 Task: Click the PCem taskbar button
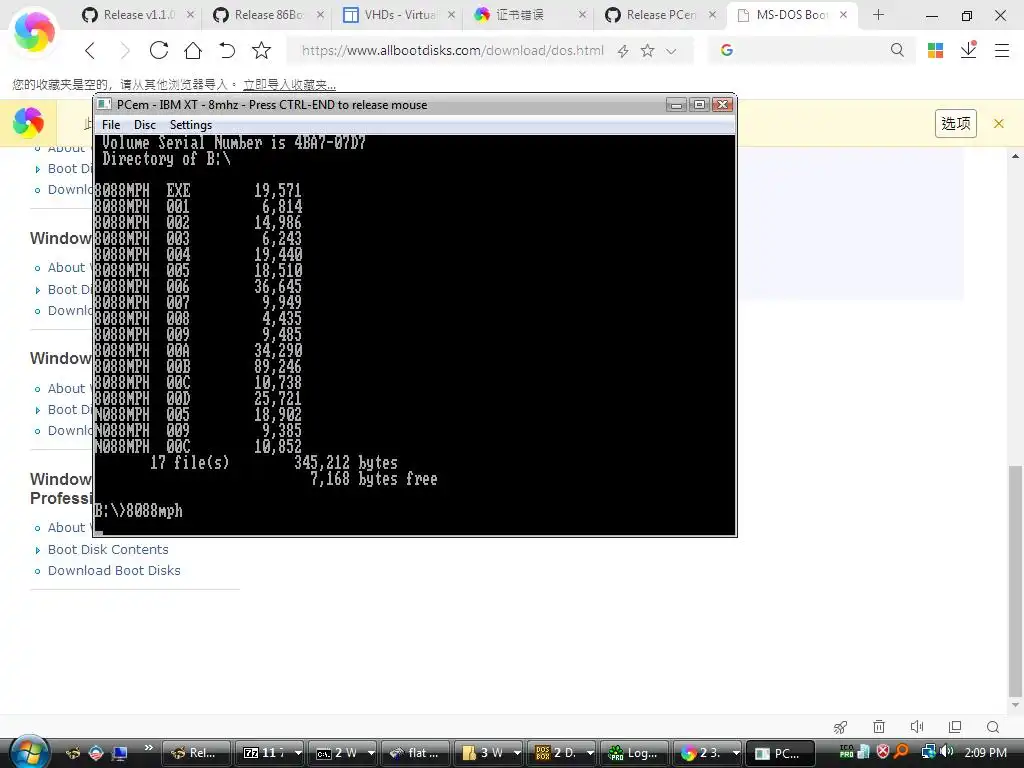pos(780,753)
